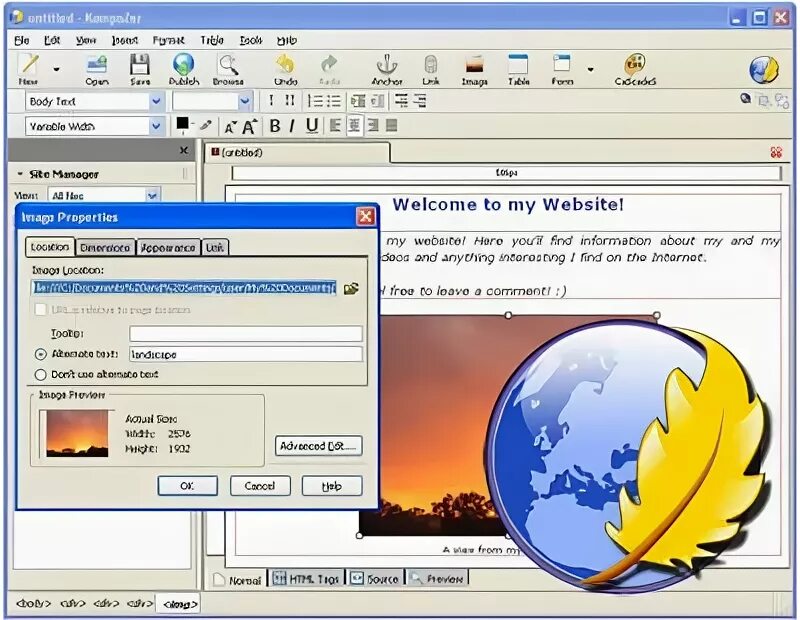Screen dimensions: 800x620
Task: Select Don't use alternate text radio
Action: pyautogui.click(x=41, y=374)
